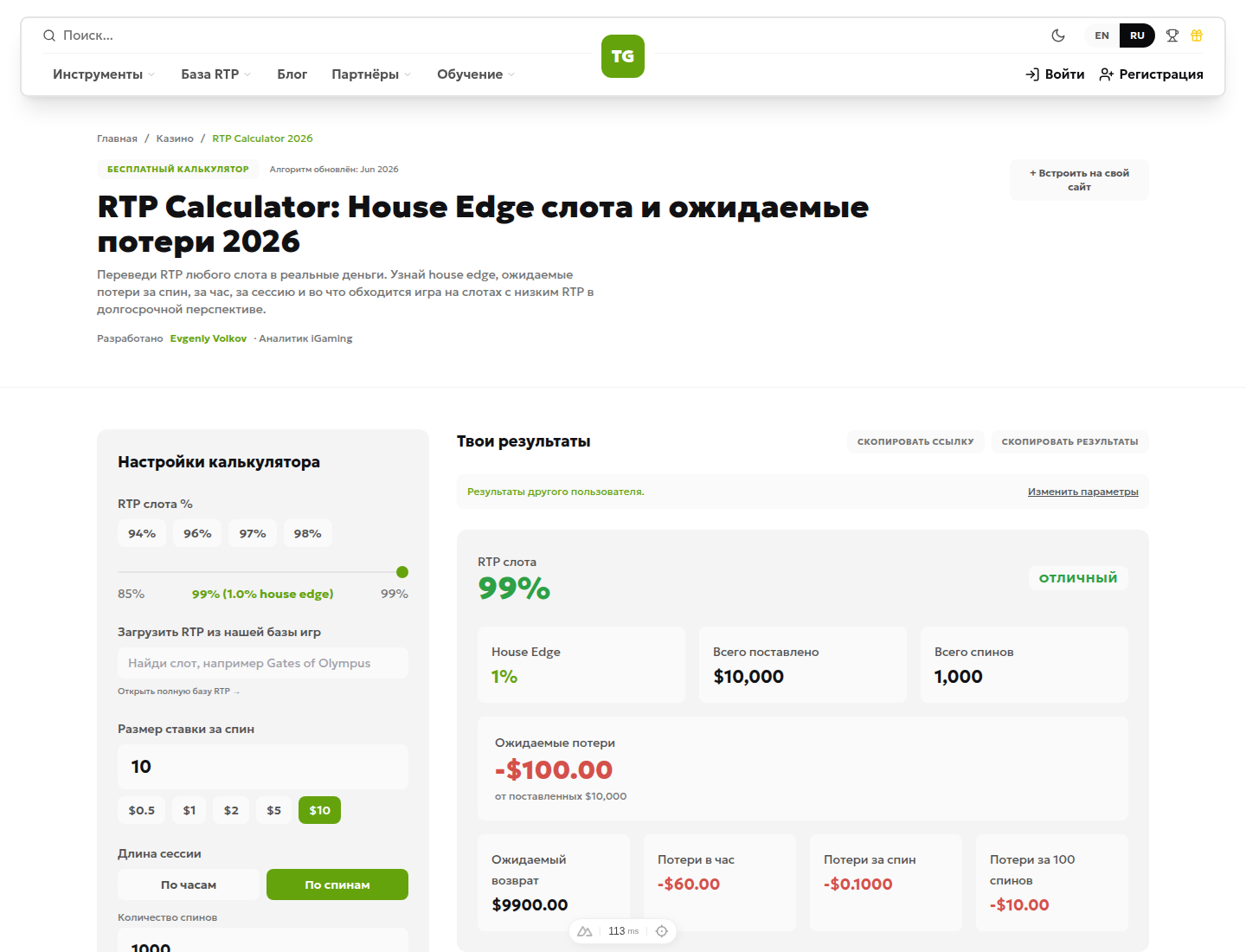1246x952 pixels.
Task: Click the search magnifier icon
Action: (49, 35)
